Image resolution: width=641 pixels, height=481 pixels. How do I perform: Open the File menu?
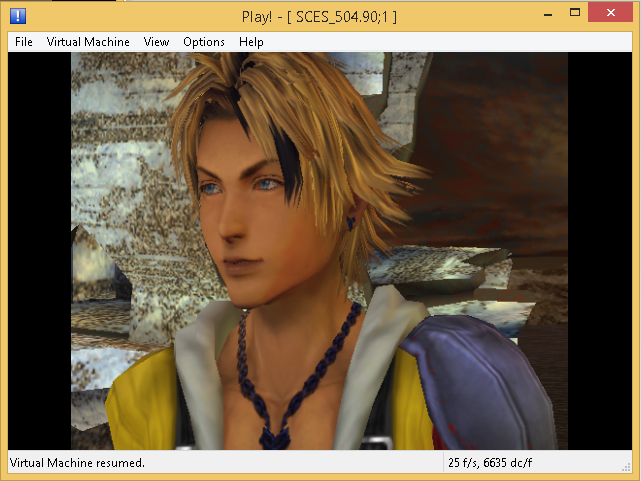pos(24,42)
